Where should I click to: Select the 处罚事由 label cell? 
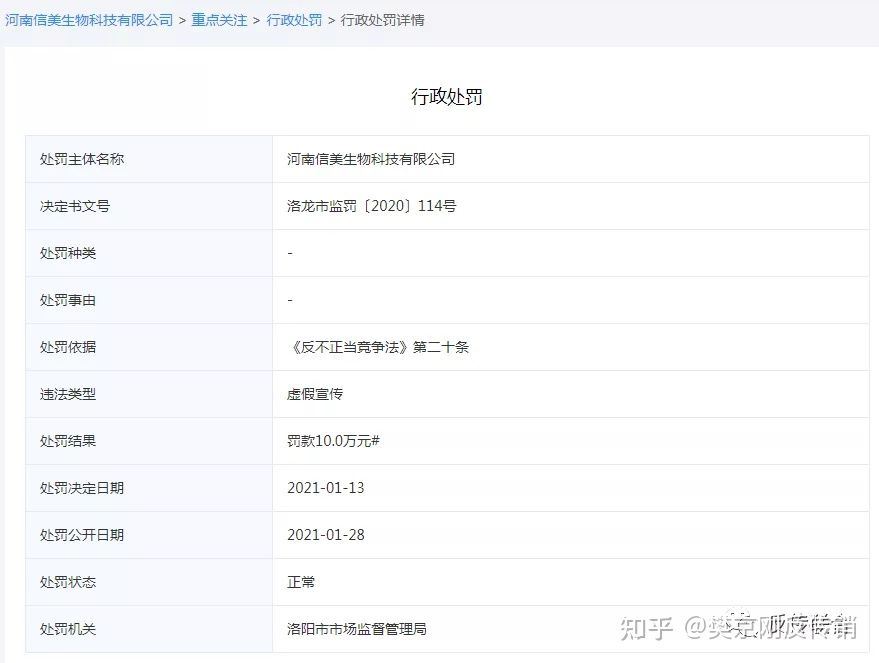pyautogui.click(x=149, y=300)
